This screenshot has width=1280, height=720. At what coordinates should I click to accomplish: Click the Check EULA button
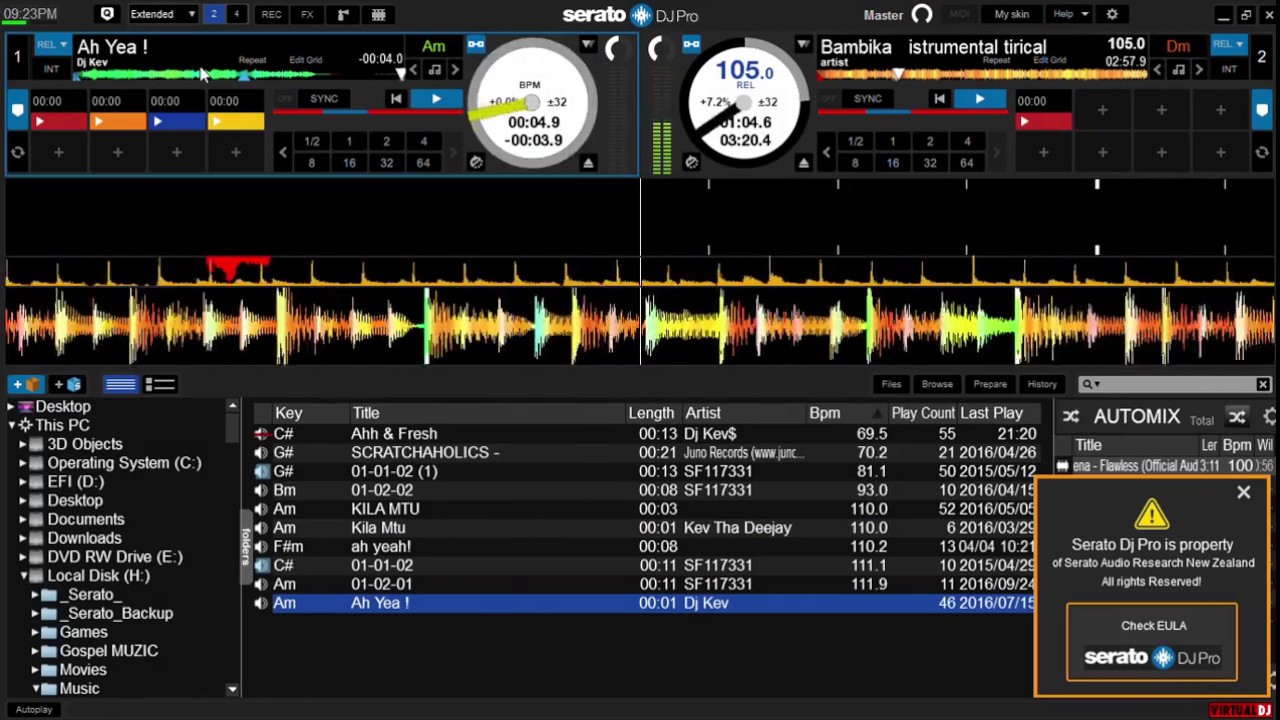(x=1152, y=643)
